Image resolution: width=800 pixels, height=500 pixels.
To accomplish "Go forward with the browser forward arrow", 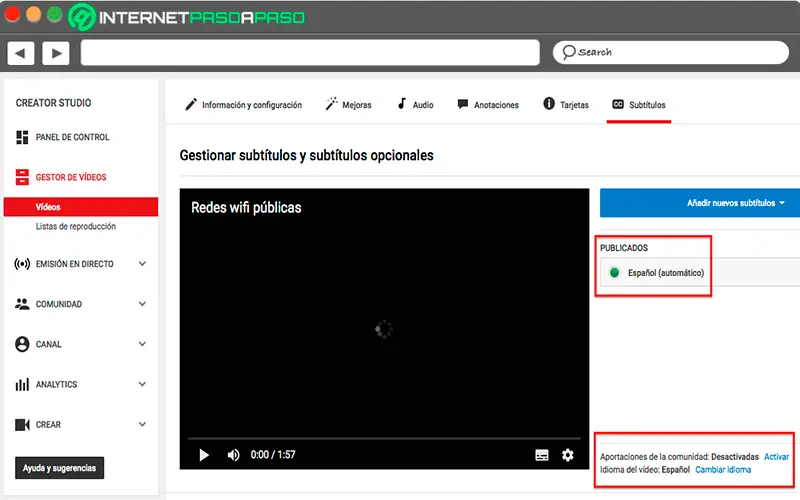I will (x=56, y=53).
